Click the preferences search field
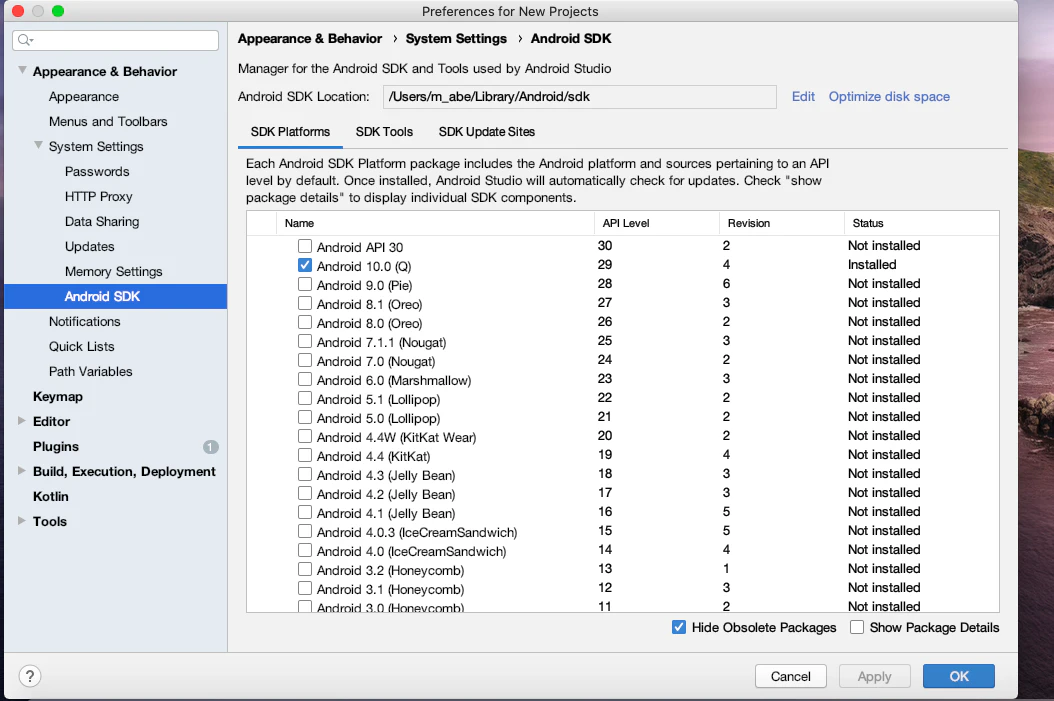 [x=116, y=40]
